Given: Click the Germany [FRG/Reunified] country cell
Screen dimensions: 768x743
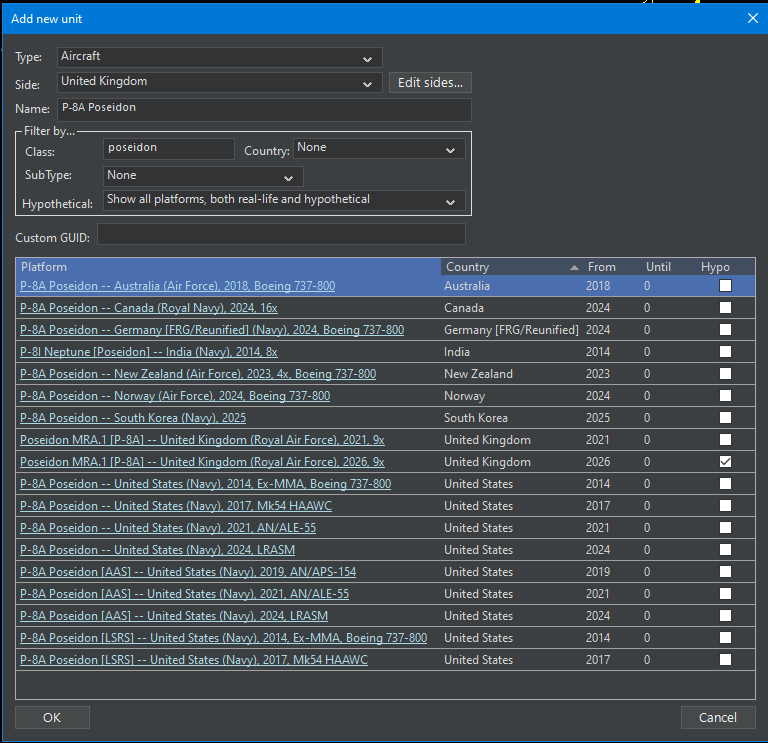Looking at the screenshot, I should tap(511, 330).
